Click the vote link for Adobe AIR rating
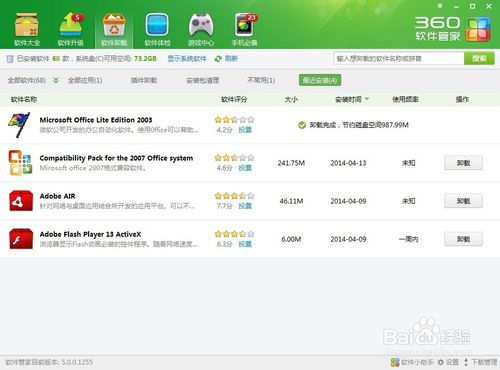 pos(245,206)
